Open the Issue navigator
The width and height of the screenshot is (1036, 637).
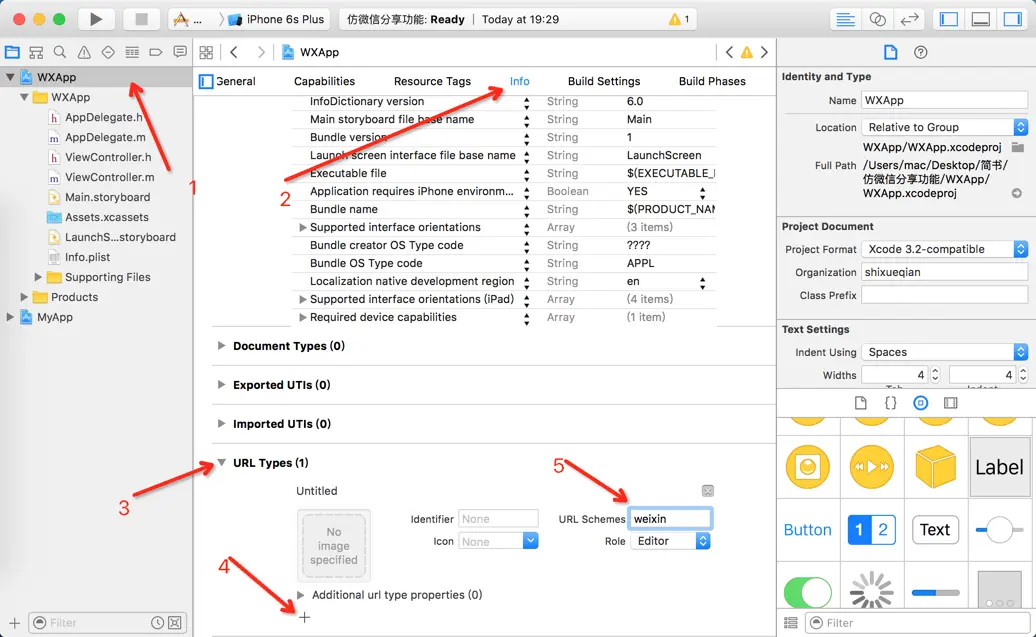click(x=84, y=52)
